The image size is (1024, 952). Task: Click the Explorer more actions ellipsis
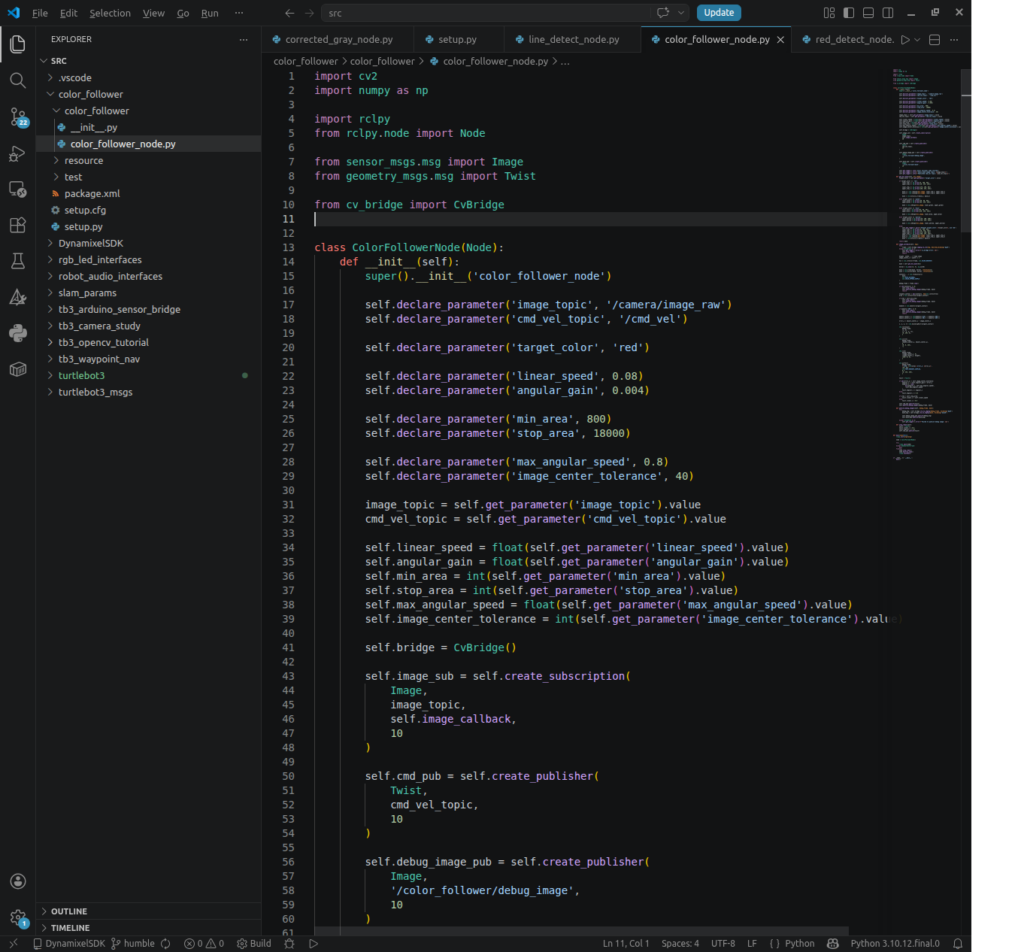pyautogui.click(x=244, y=39)
